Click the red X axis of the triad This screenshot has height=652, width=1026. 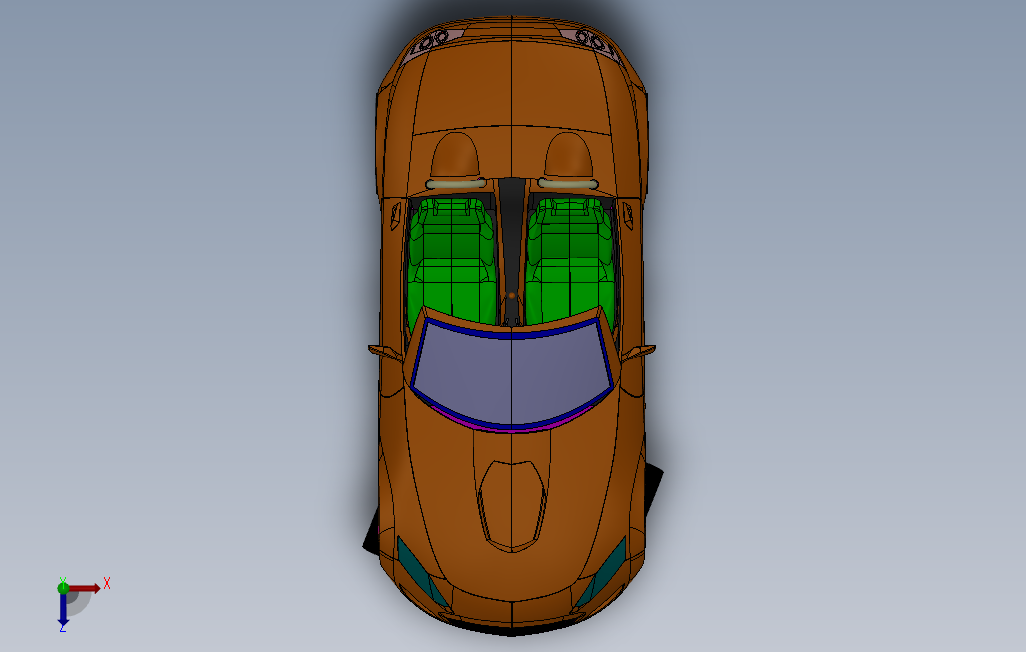[85, 589]
